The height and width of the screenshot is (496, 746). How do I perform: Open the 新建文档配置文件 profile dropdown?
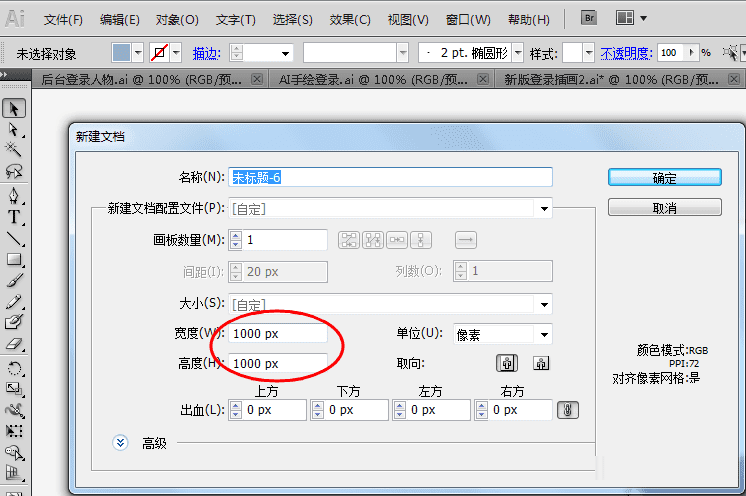tap(544, 208)
